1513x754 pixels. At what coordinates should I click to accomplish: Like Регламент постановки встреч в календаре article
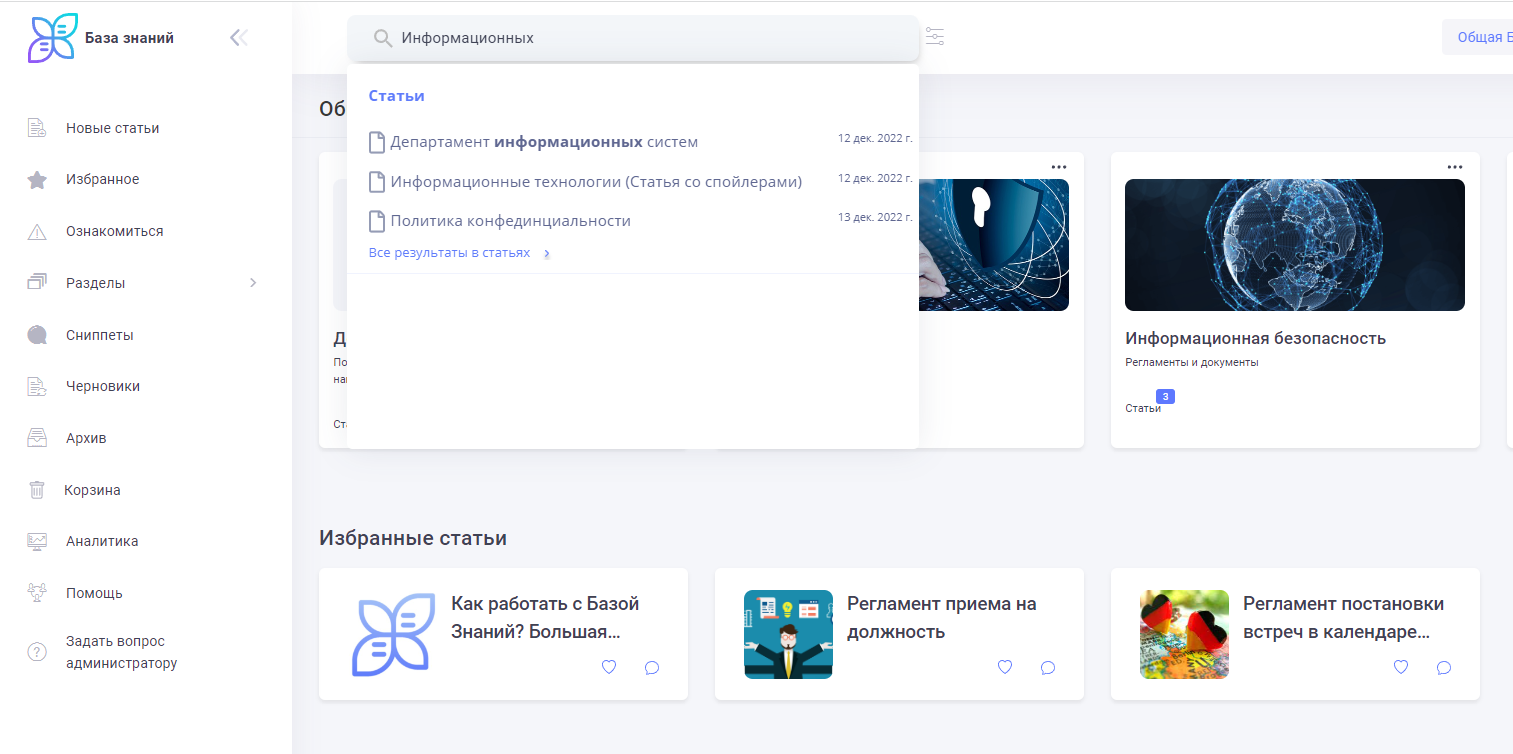[1401, 667]
